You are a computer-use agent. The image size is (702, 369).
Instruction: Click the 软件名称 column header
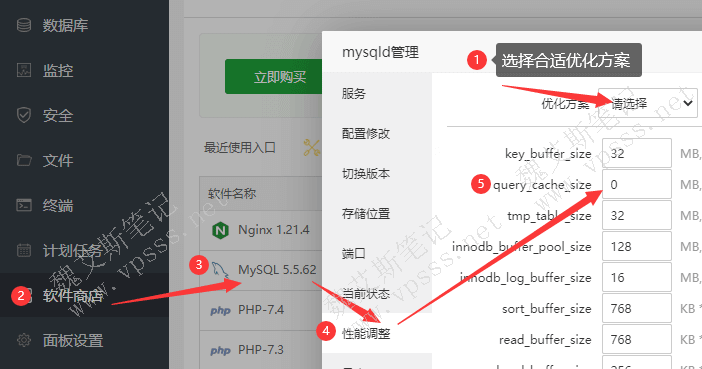[x=232, y=193]
